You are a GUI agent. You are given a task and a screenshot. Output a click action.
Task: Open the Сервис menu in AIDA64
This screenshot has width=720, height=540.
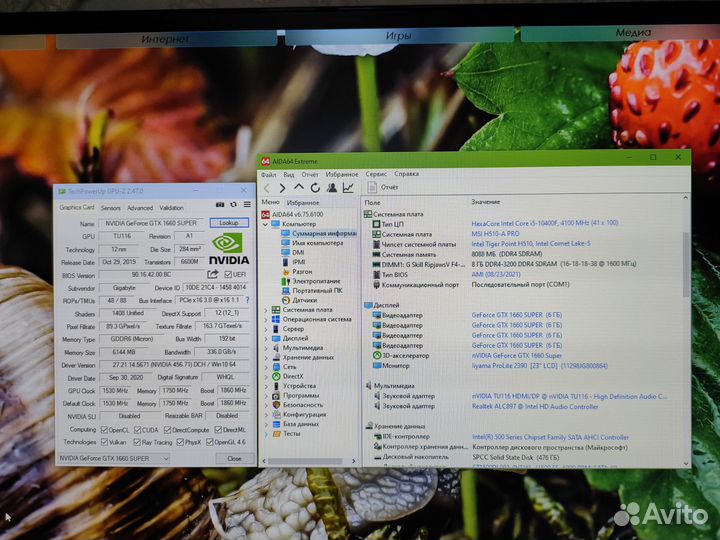coord(376,174)
